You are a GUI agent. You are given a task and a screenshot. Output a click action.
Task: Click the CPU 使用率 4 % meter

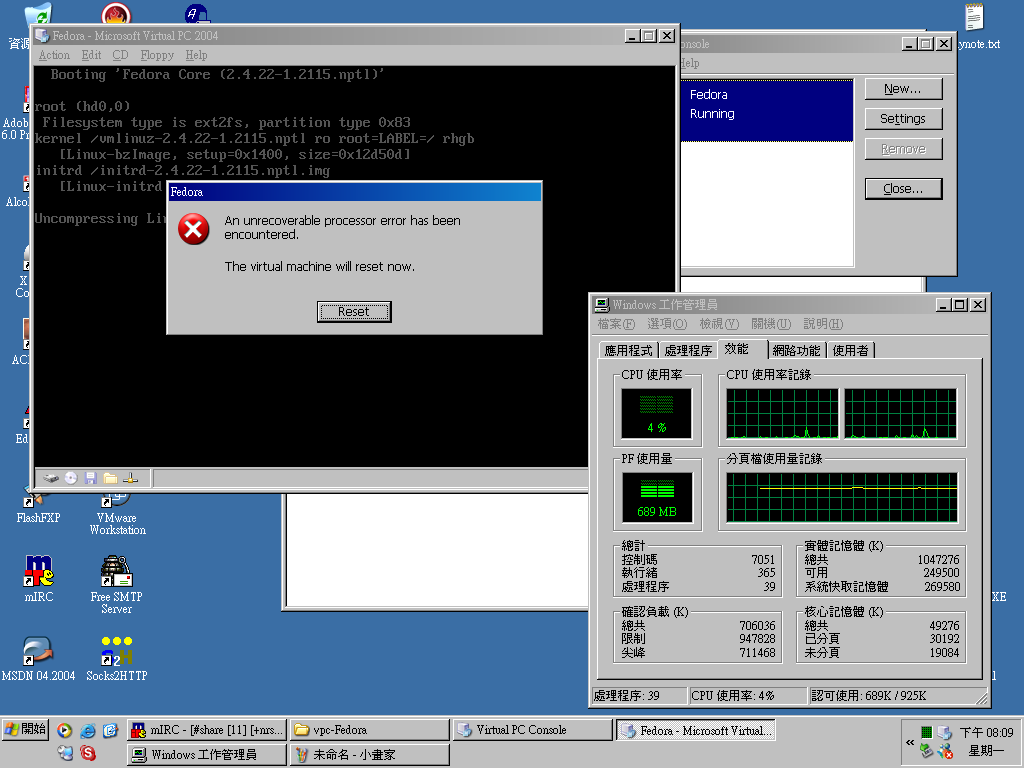point(656,413)
